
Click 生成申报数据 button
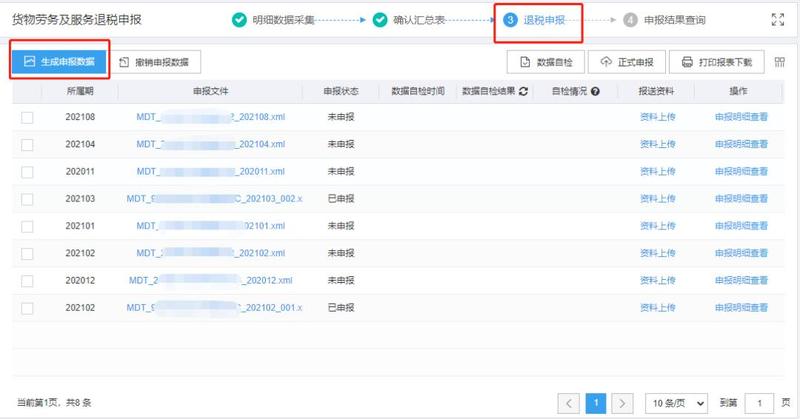[x=59, y=61]
